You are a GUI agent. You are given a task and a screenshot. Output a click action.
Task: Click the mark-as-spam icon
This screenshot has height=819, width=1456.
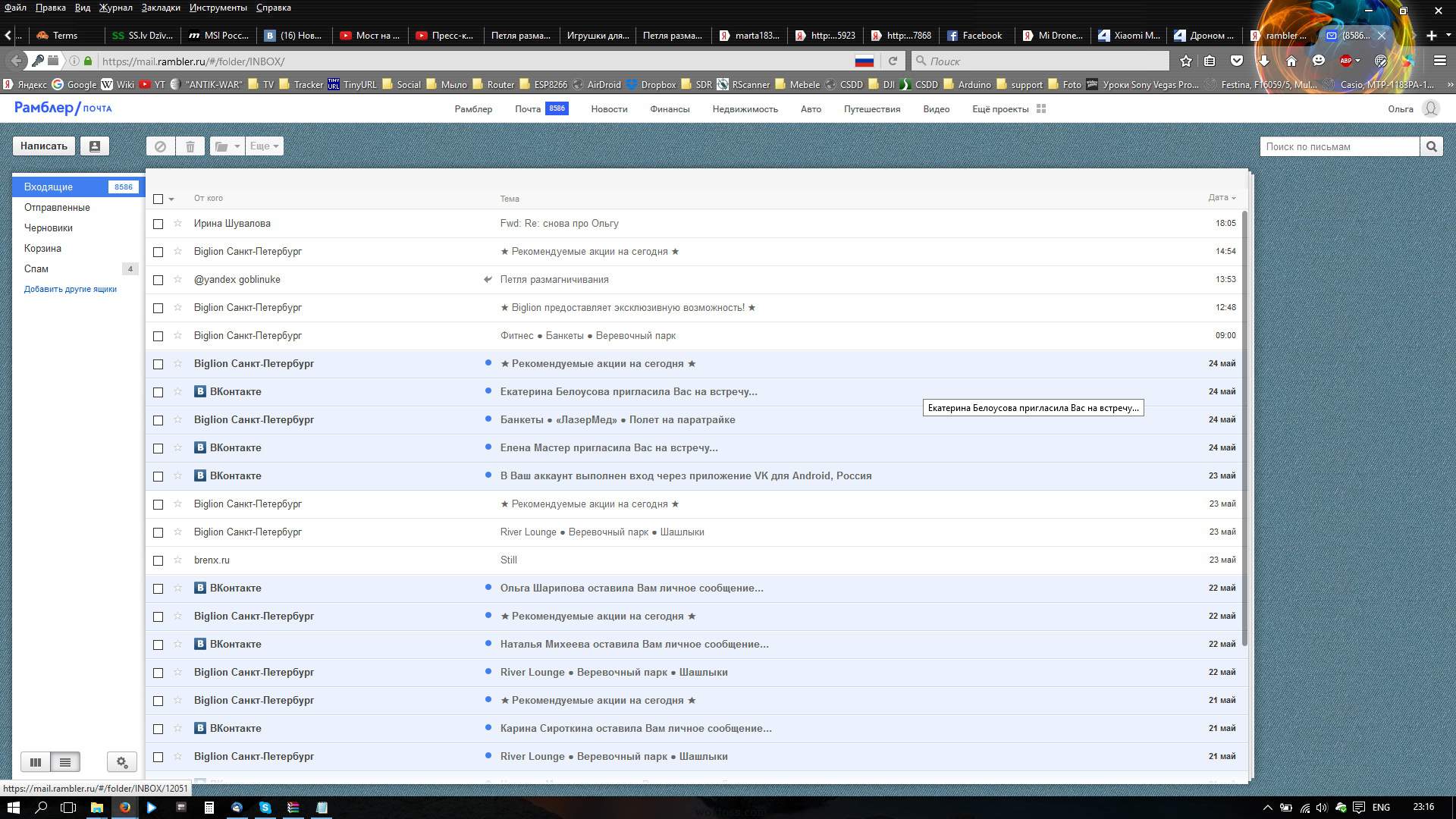click(x=160, y=146)
